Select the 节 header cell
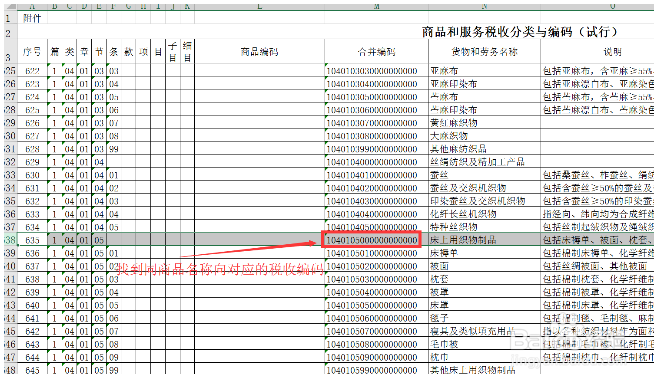This screenshot has height=384, width=665. [x=99, y=52]
